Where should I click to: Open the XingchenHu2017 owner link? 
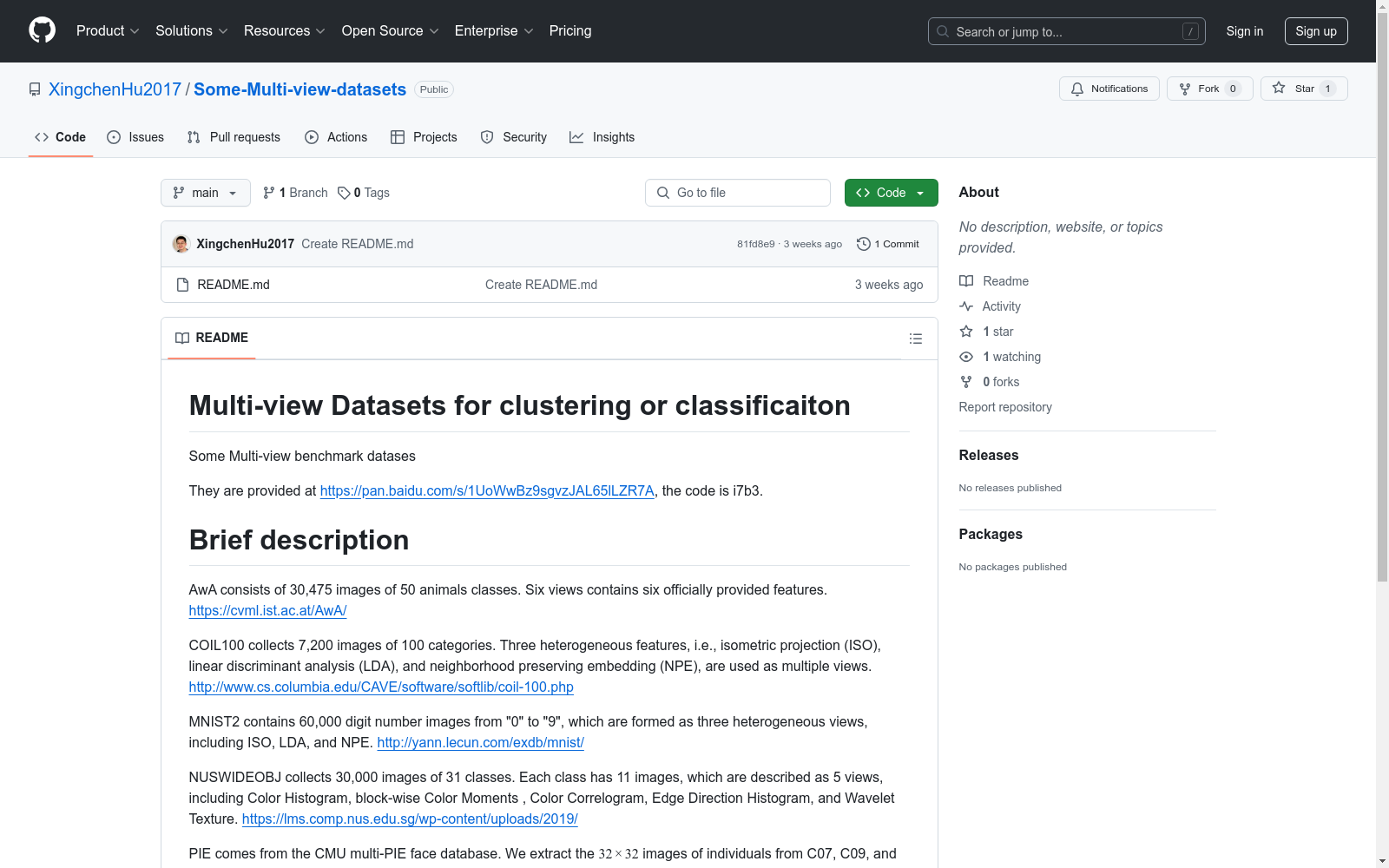tap(115, 89)
